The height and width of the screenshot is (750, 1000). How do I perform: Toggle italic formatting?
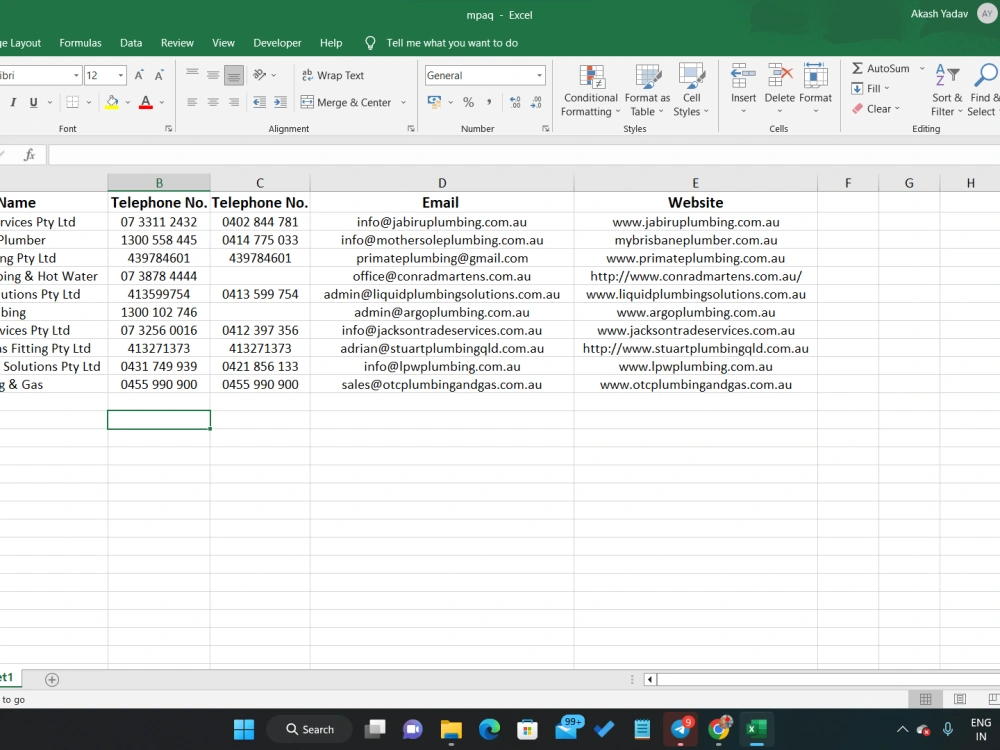click(13, 102)
